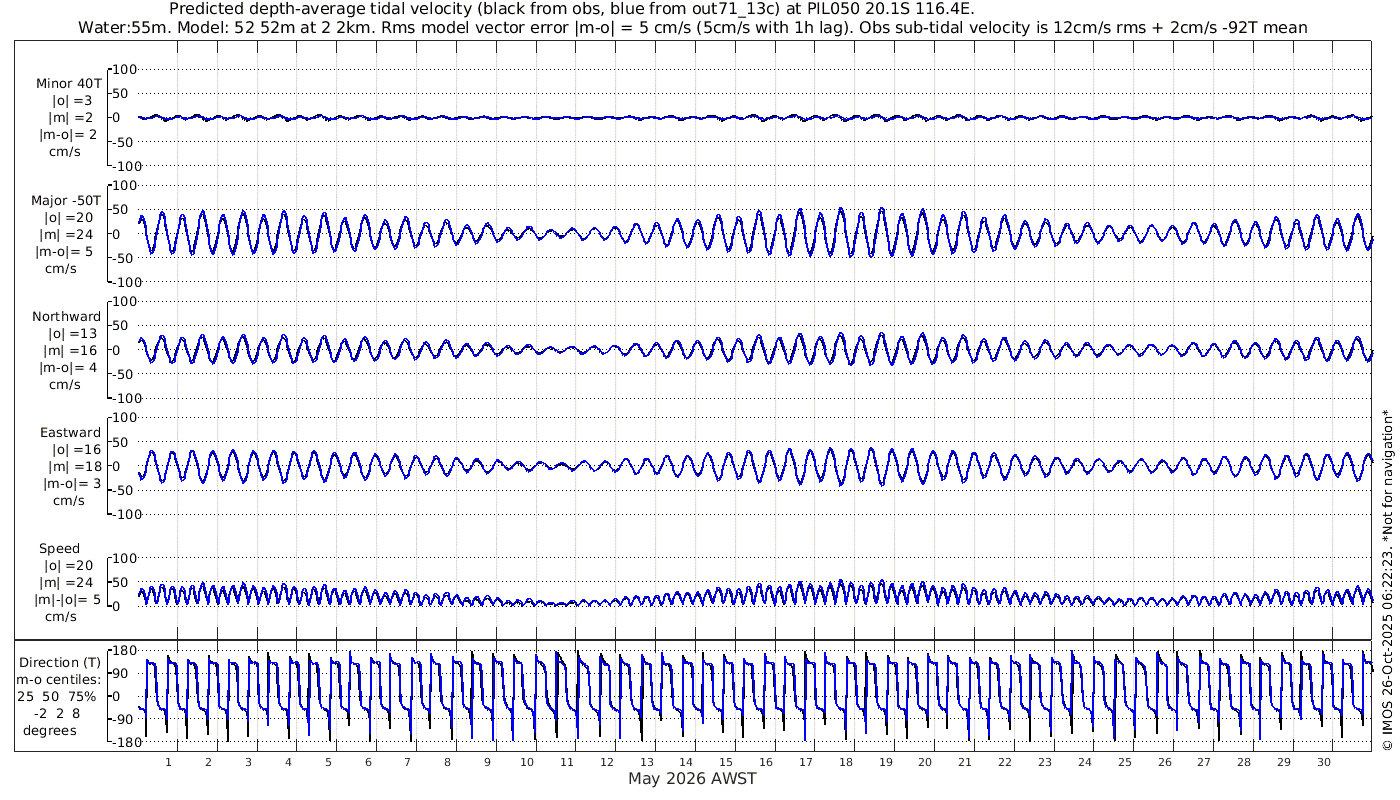This screenshot has width=1400, height=800.
Task: Click the day 10 label on the date axis
Action: point(527,762)
